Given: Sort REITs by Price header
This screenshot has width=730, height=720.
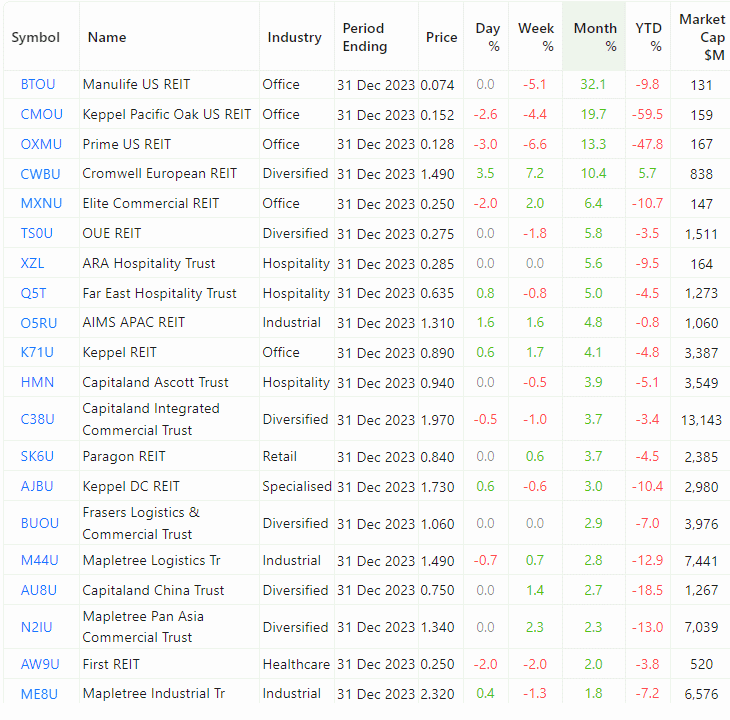Looking at the screenshot, I should pyautogui.click(x=441, y=38).
